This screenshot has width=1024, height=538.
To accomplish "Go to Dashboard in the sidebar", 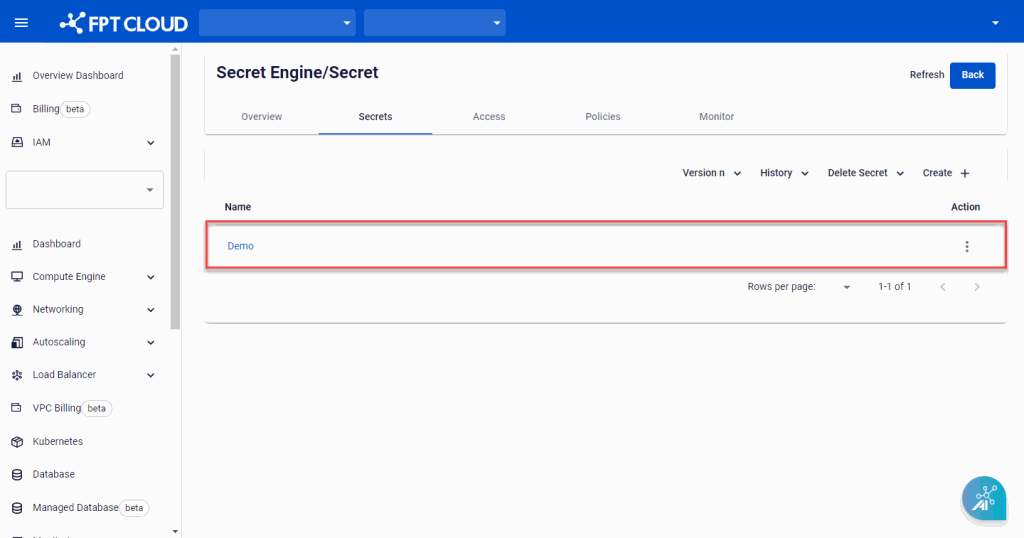I will coord(57,244).
